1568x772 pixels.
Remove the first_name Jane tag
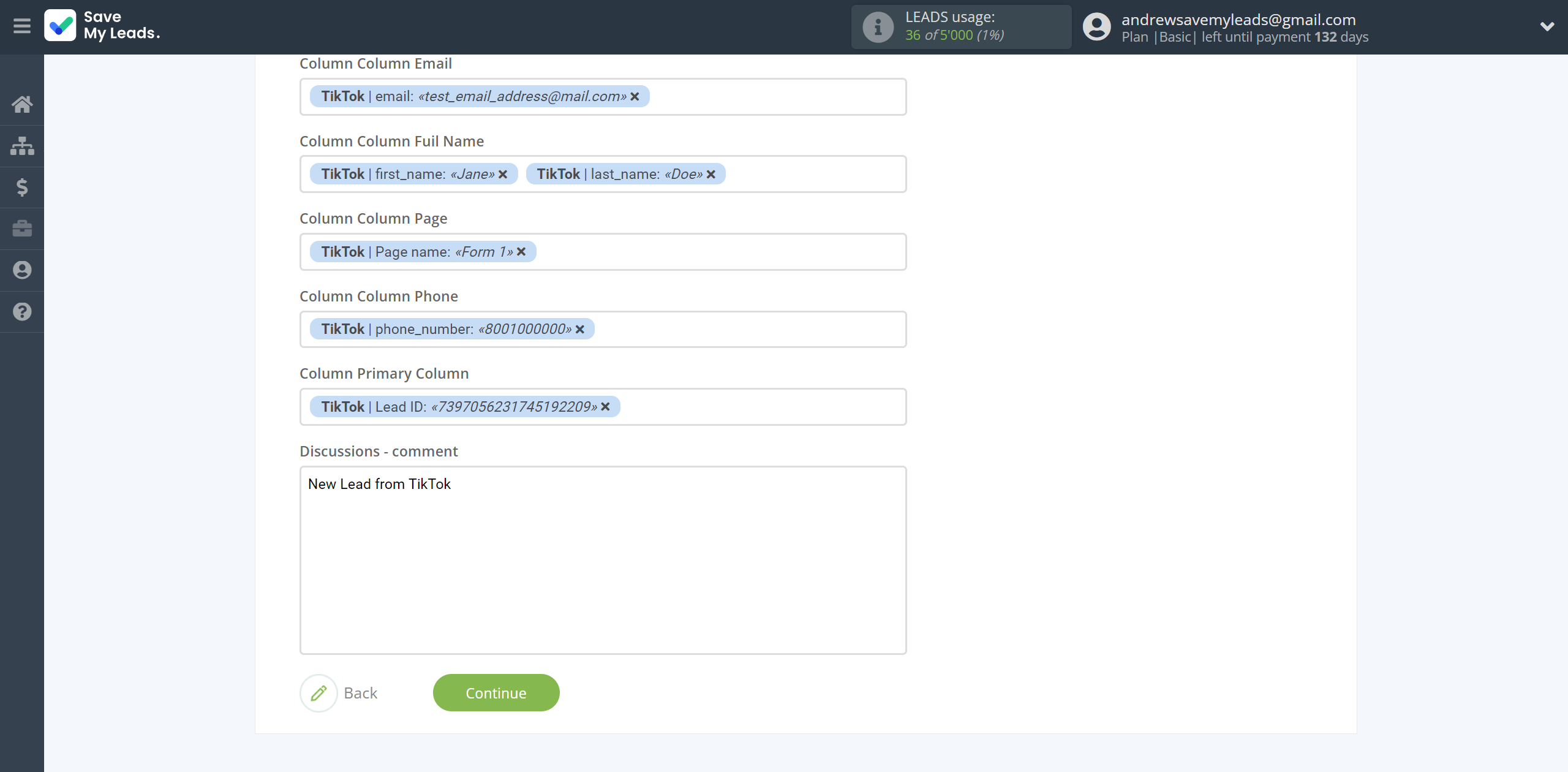coord(503,175)
